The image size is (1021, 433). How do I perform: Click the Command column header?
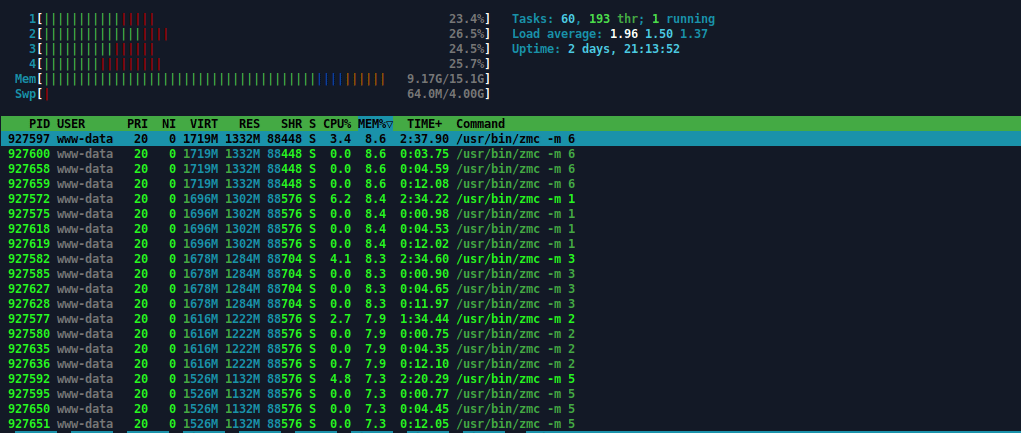481,124
